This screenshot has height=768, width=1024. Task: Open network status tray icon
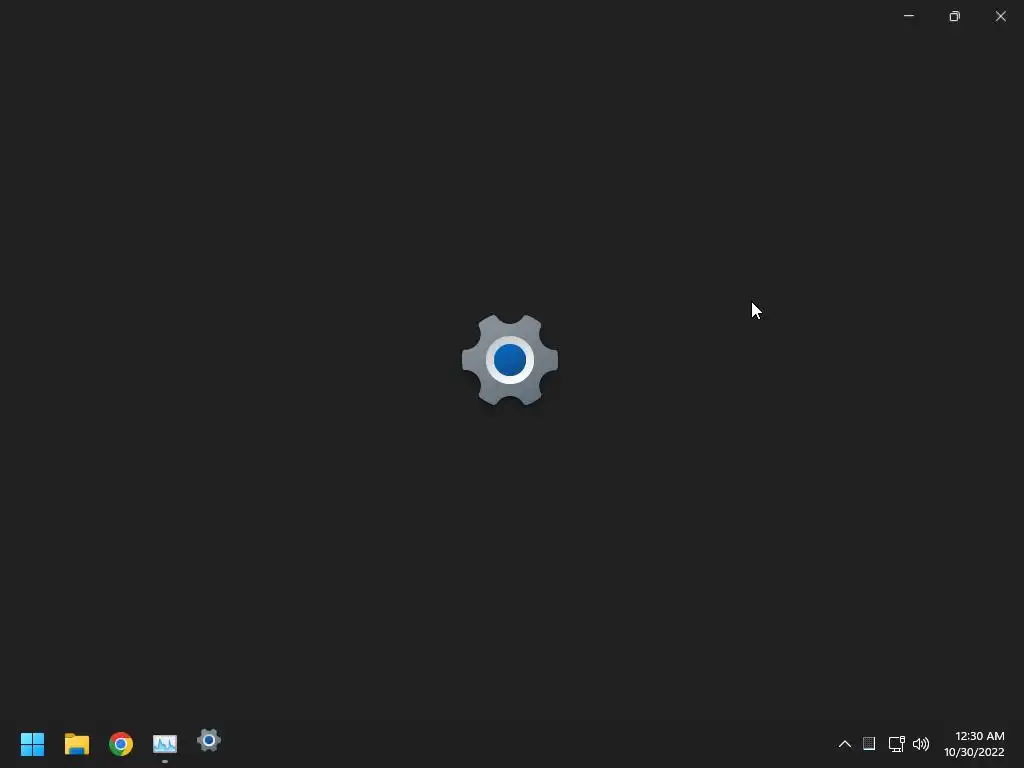(897, 744)
